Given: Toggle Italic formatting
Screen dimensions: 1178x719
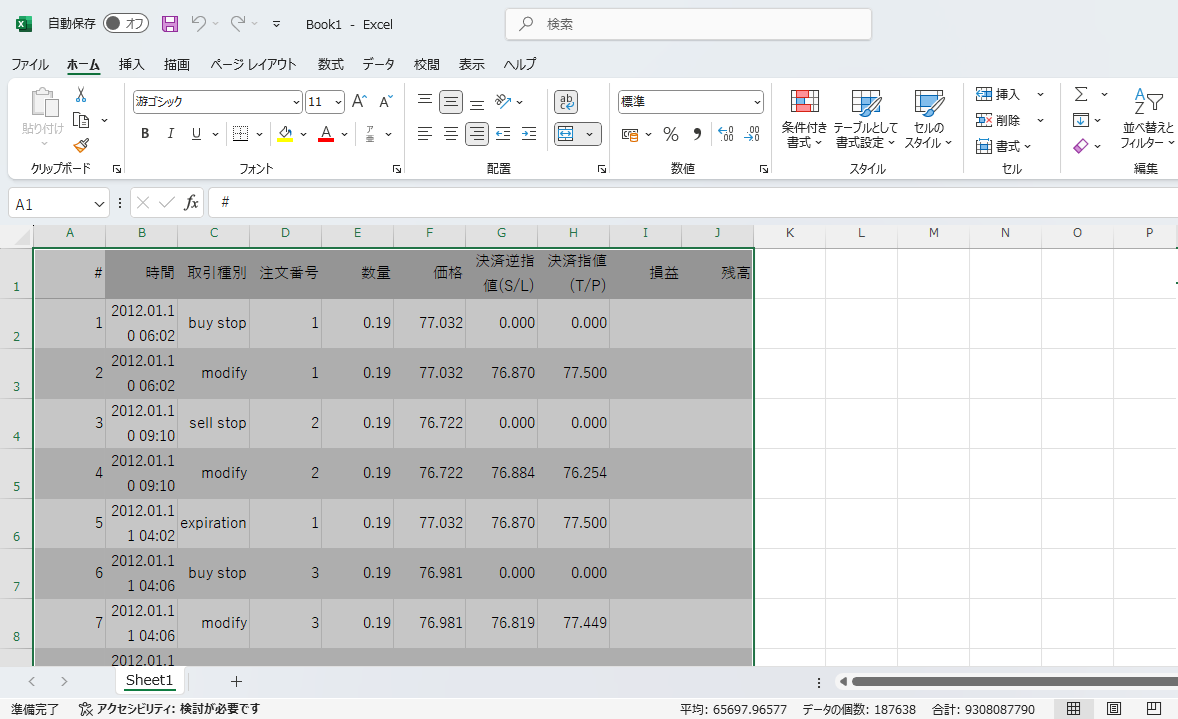Looking at the screenshot, I should (171, 134).
